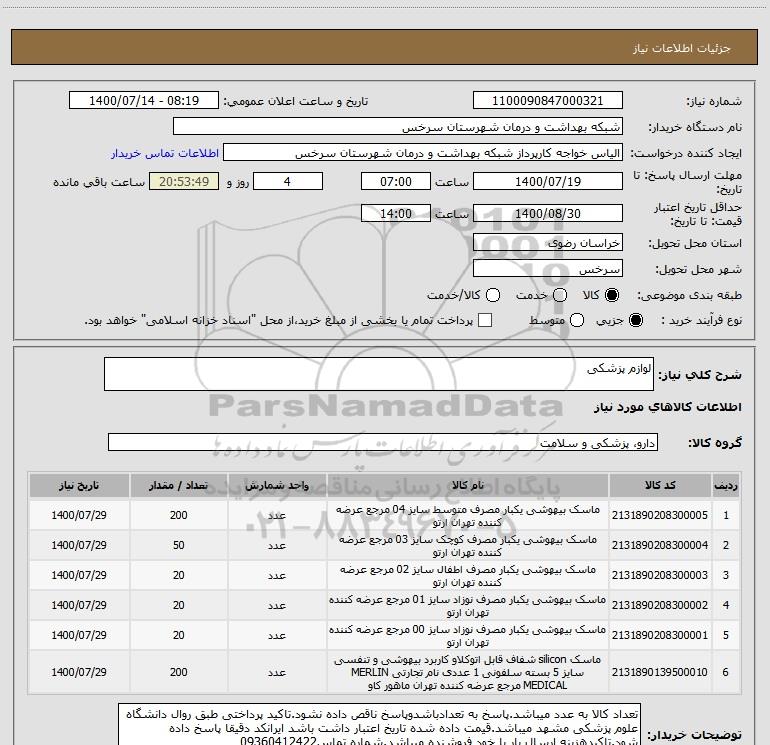Click the size 00 neonatal mask item name
This screenshot has width=770, height=745.
(468, 635)
